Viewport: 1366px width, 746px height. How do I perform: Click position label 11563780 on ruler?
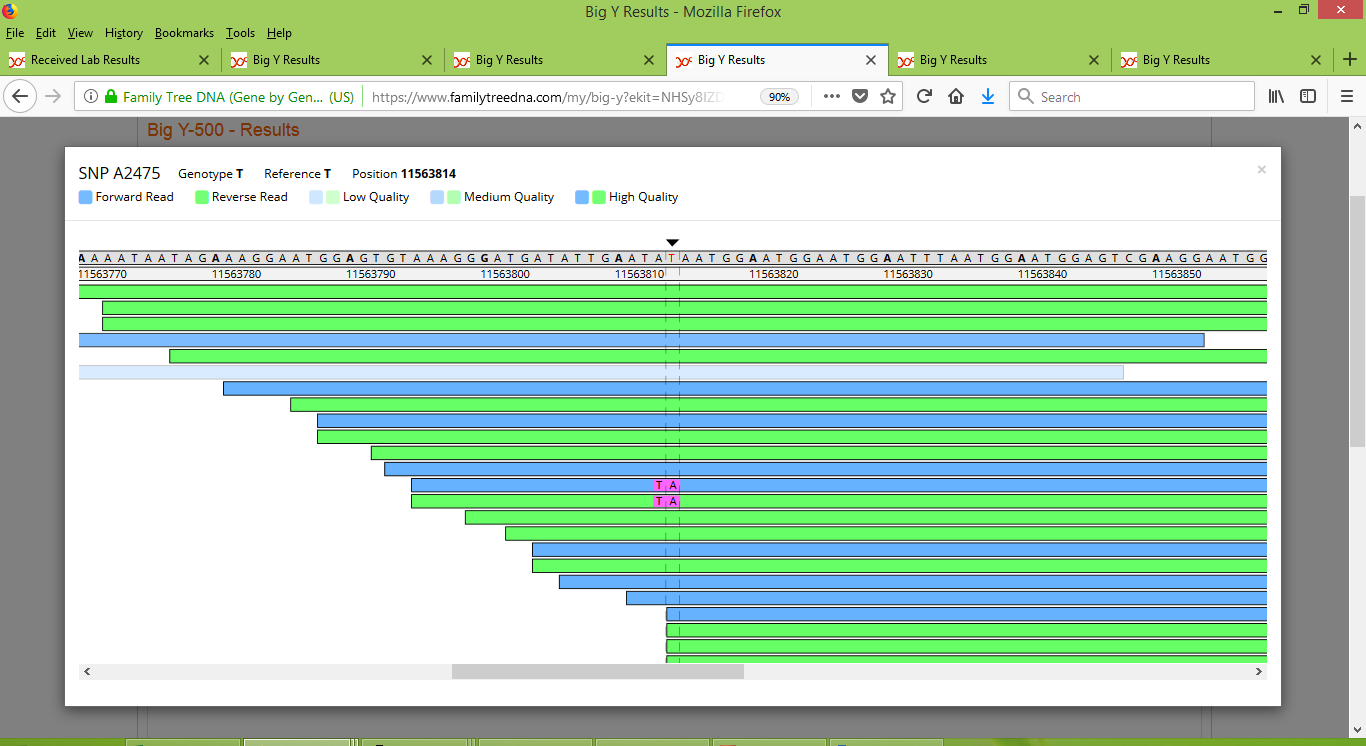pos(237,274)
